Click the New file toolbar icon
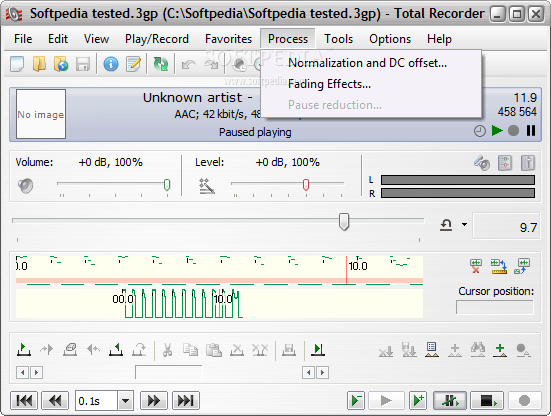This screenshot has width=551, height=416. pos(17,64)
